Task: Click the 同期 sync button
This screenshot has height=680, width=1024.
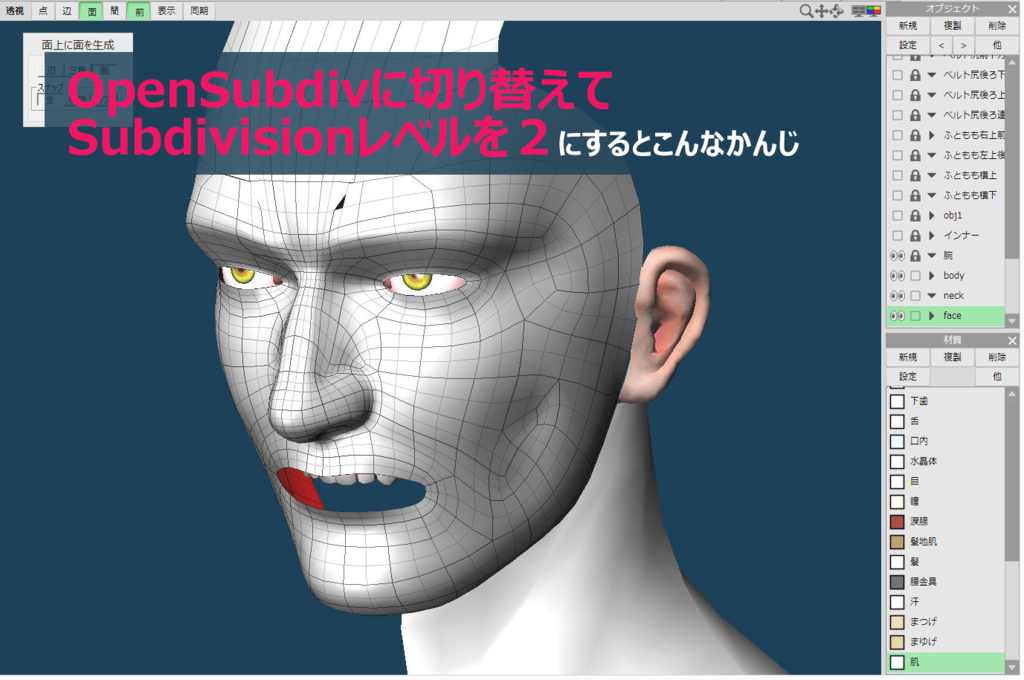Action: [x=199, y=11]
